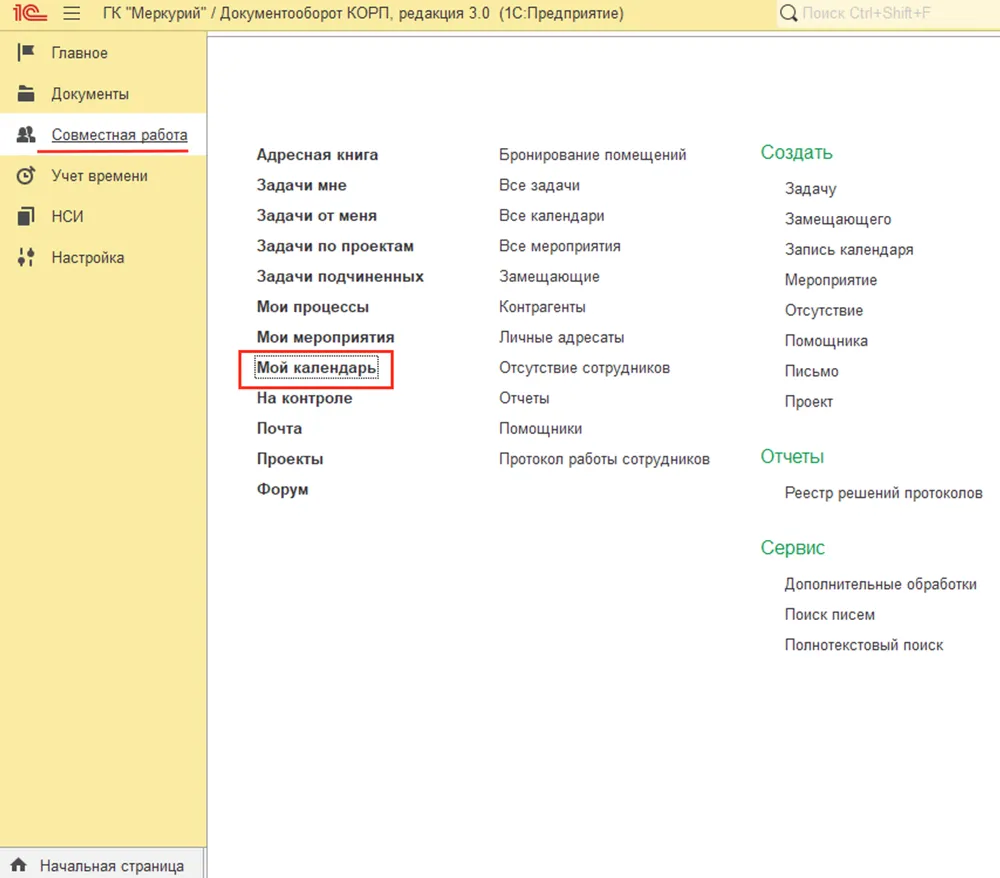Create a new Проект
1000x878 pixels.
coord(808,402)
